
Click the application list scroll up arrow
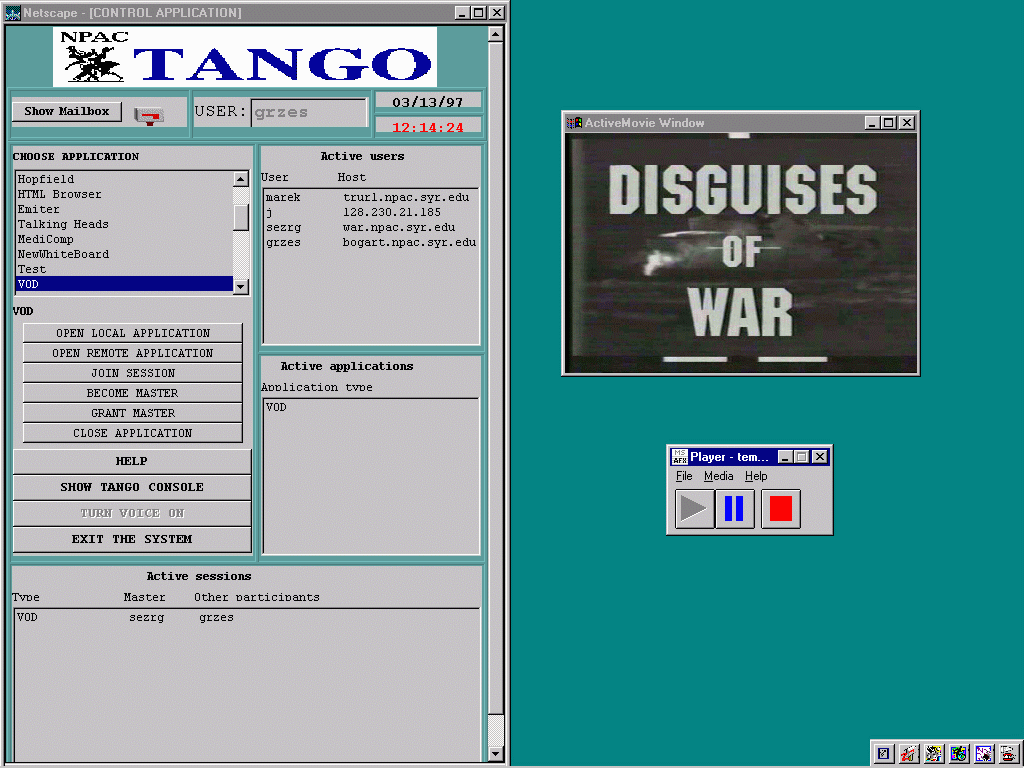pos(241,179)
